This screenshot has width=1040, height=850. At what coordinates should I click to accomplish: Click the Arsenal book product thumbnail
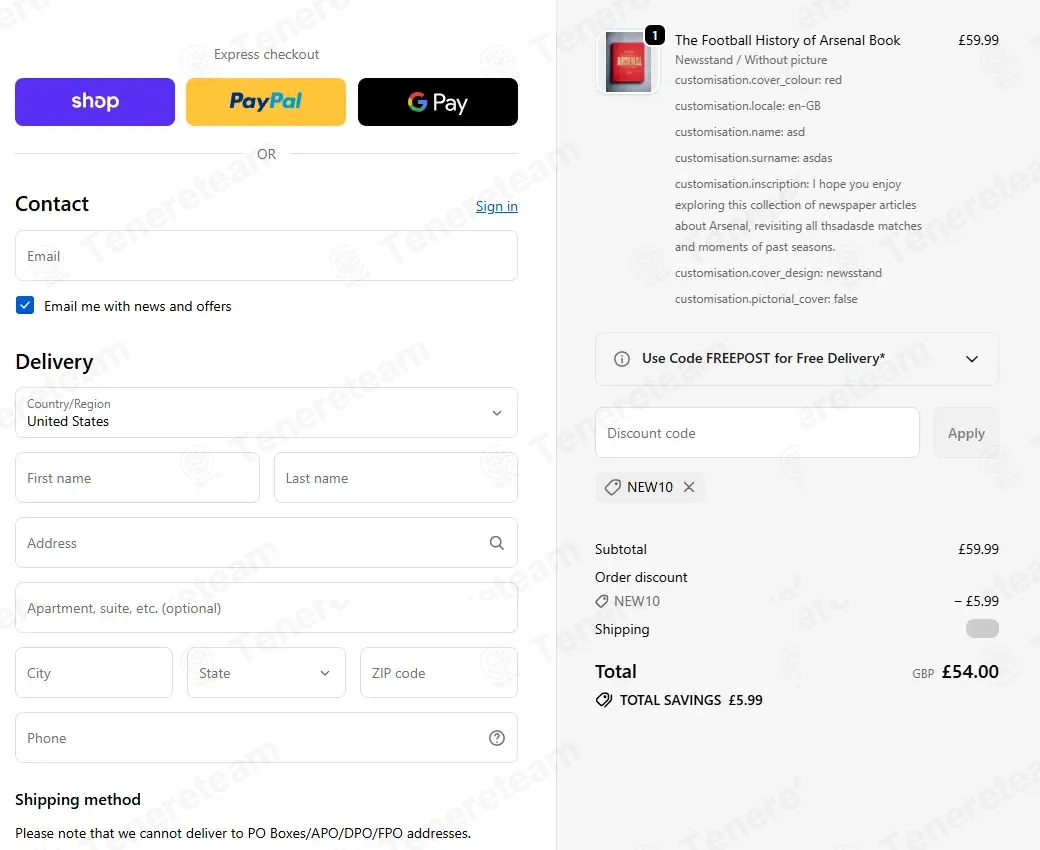pyautogui.click(x=628, y=63)
